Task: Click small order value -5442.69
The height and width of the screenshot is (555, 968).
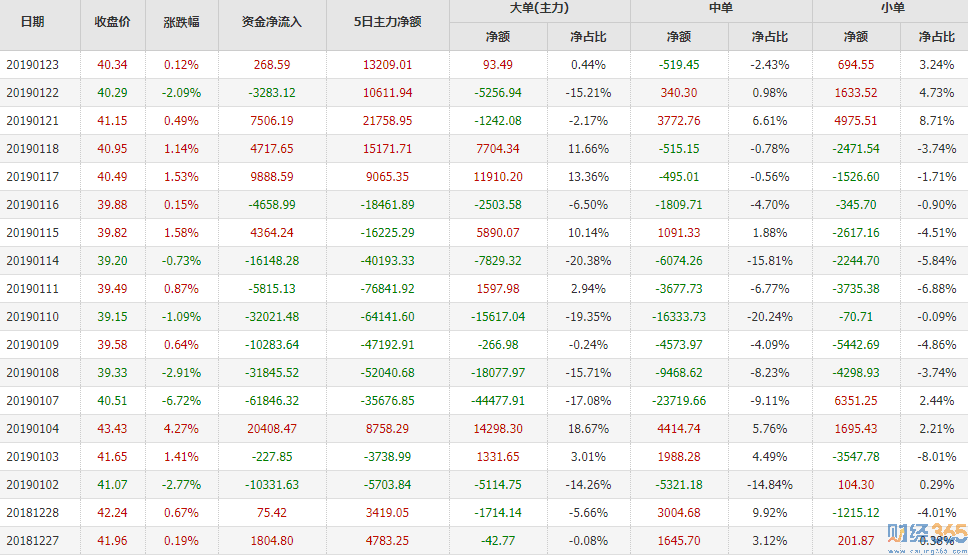Action: coord(856,344)
